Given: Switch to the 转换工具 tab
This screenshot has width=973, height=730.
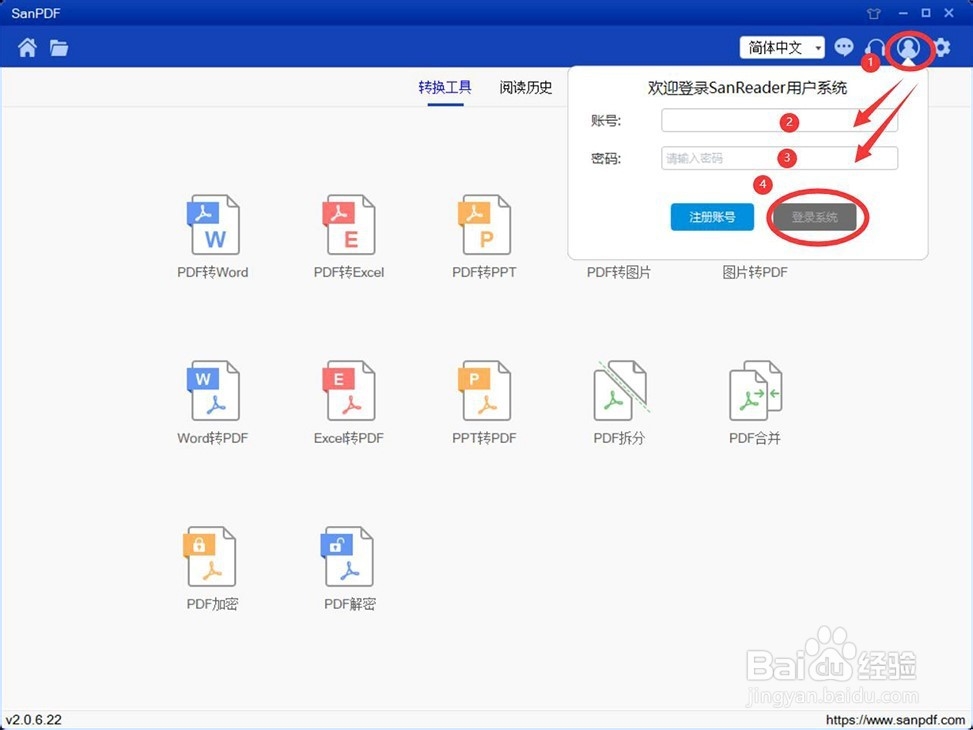Looking at the screenshot, I should click(x=445, y=88).
